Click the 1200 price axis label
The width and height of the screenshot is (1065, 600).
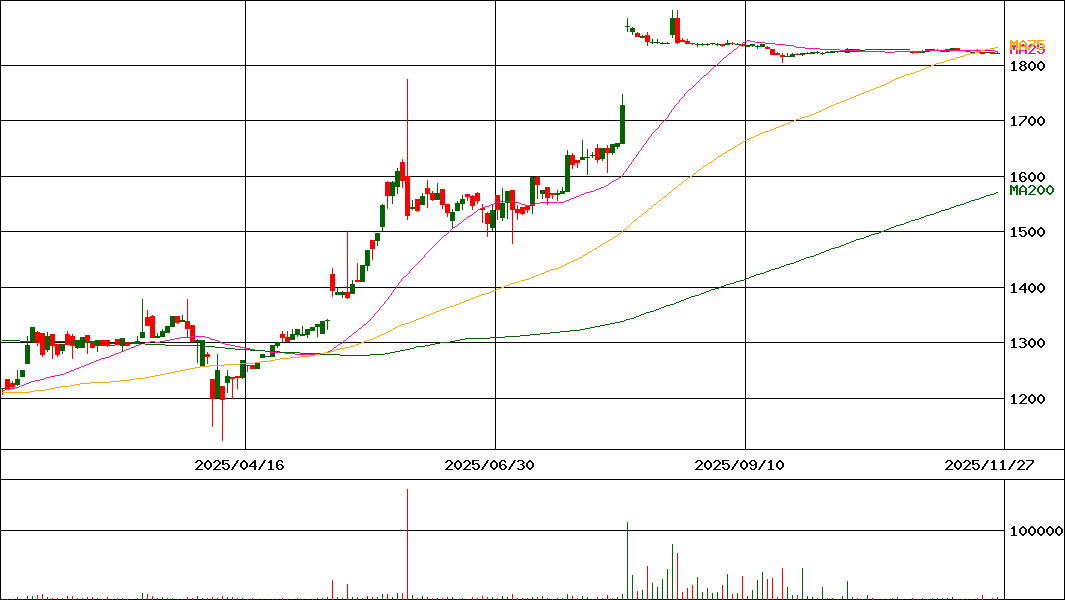click(x=1027, y=399)
